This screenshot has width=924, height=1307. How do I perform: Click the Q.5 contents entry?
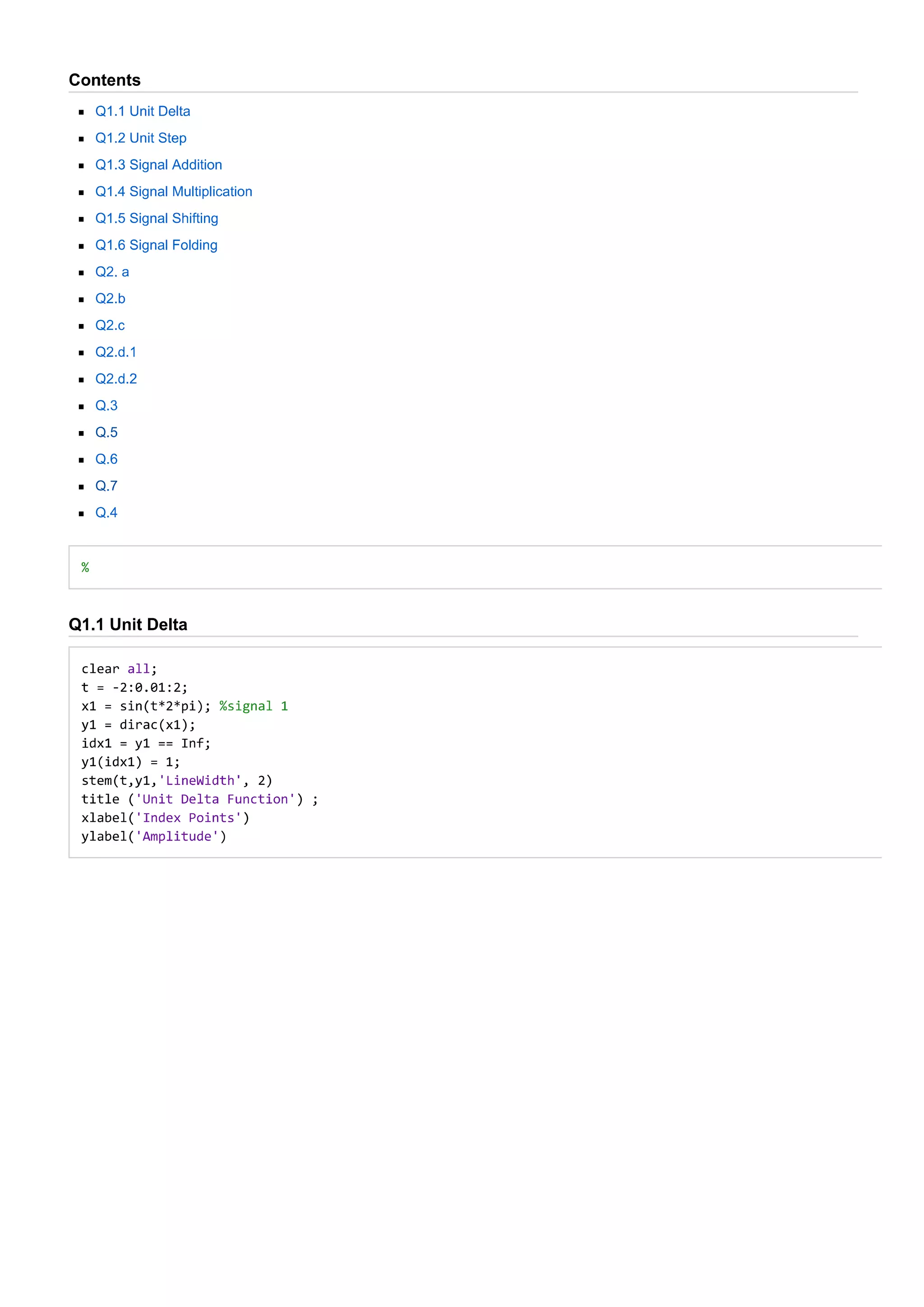[x=106, y=432]
